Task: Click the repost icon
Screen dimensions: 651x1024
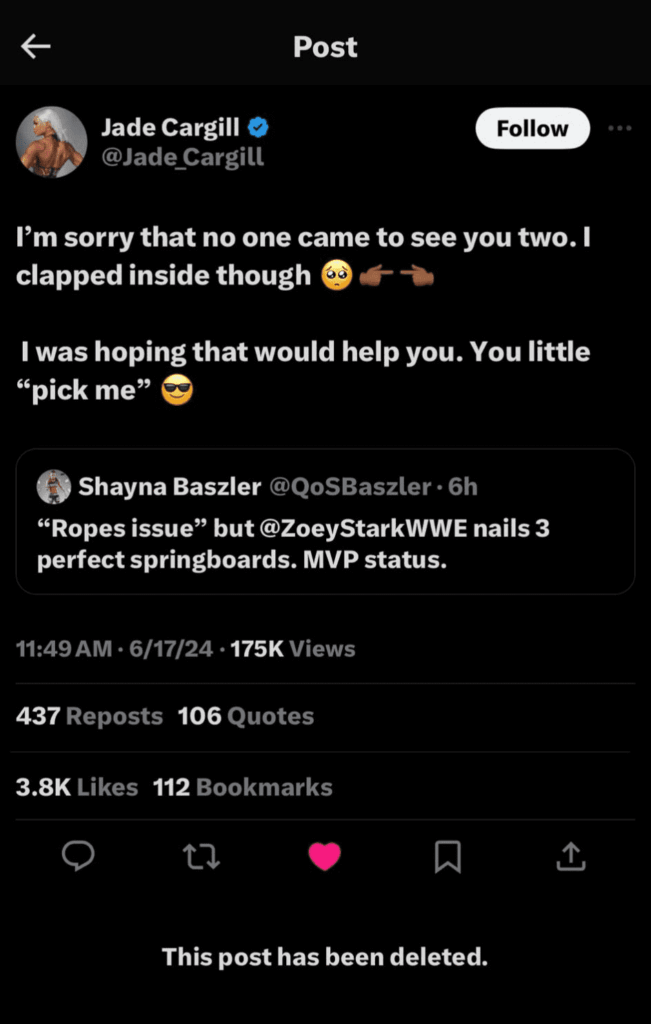Action: (202, 856)
